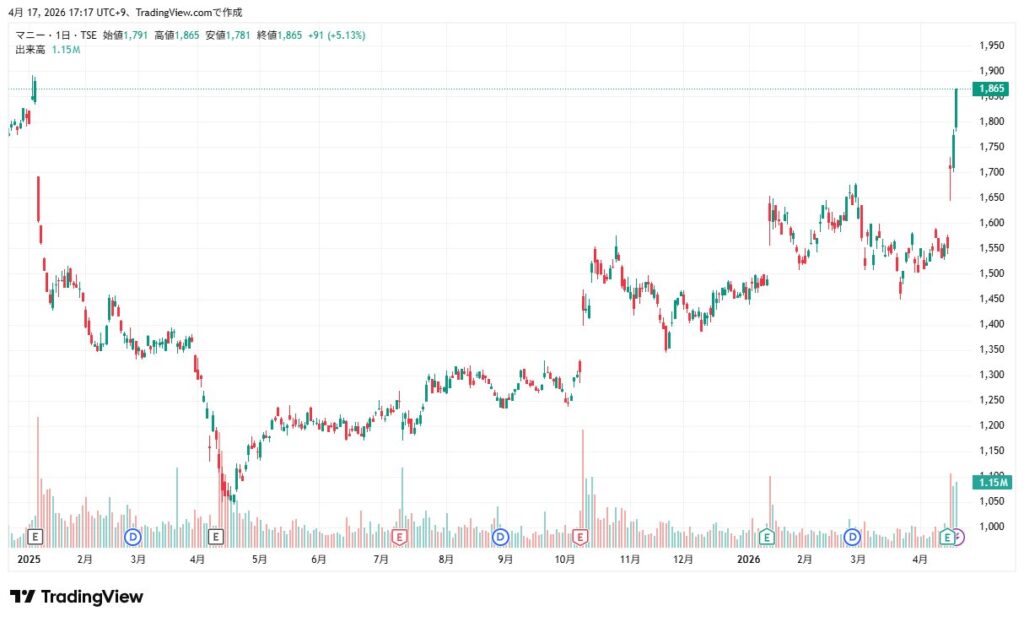1024x622 pixels.
Task: Click the gray earnings E marker at January 2025
Action: pos(37,537)
